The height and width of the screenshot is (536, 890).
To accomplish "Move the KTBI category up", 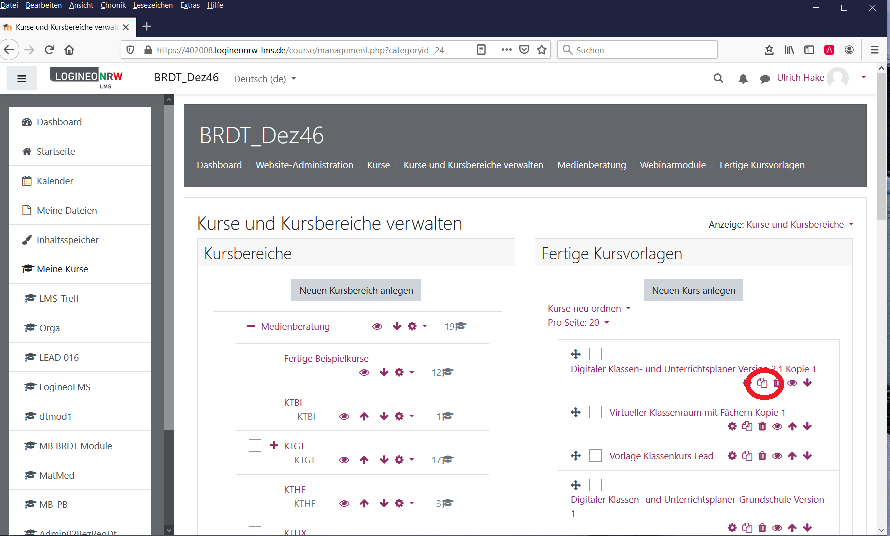I will (x=364, y=416).
